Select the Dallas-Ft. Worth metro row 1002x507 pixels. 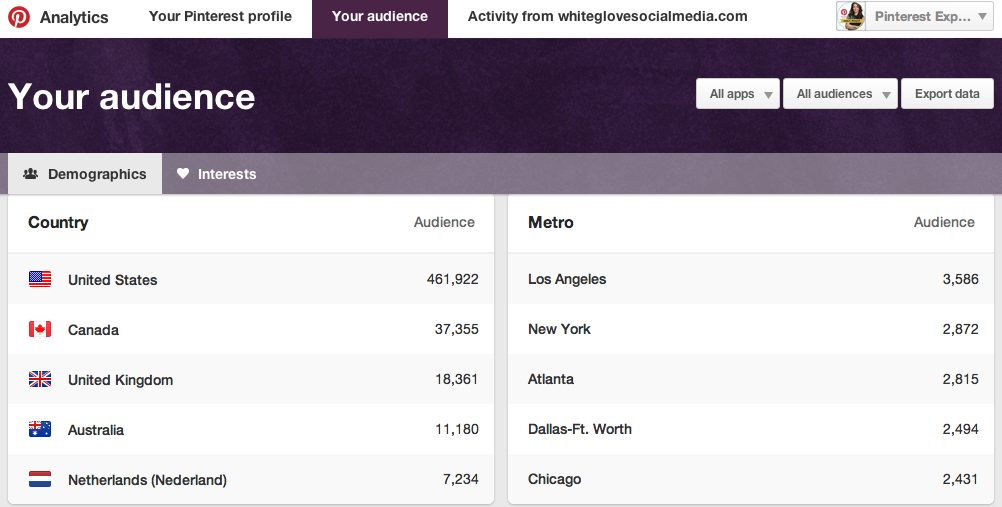pyautogui.click(x=751, y=429)
